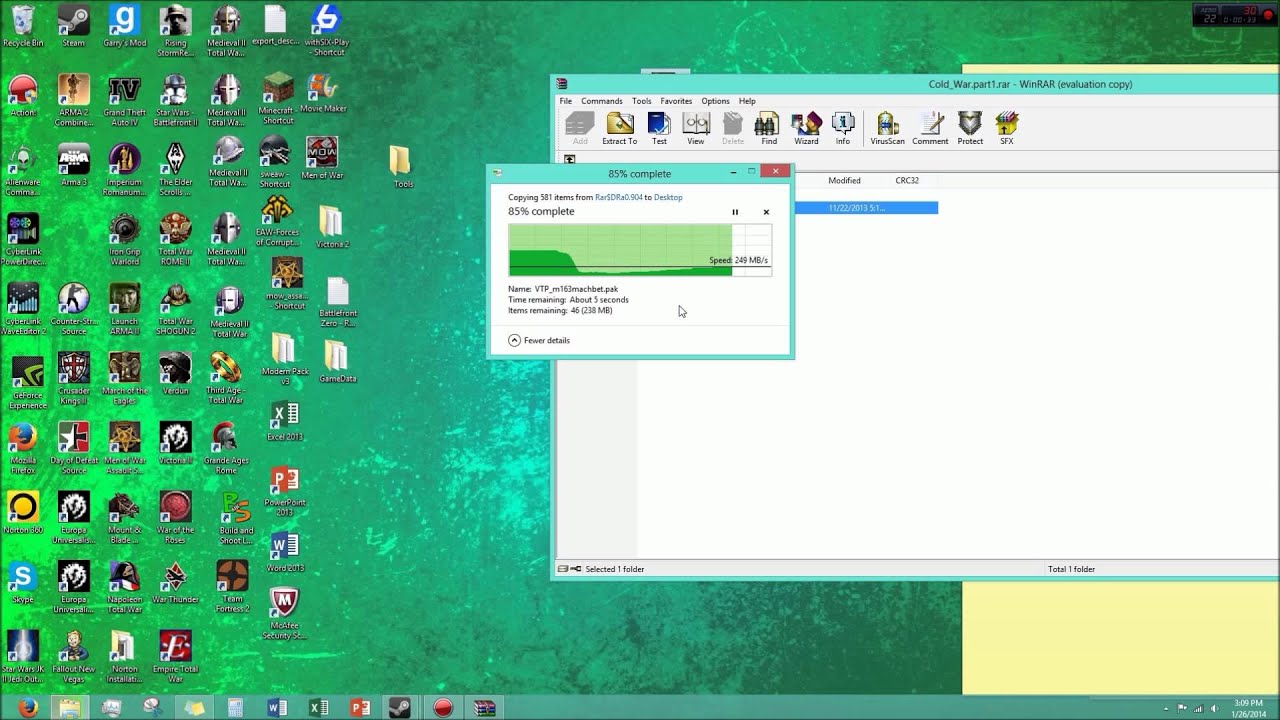This screenshot has height=720, width=1280.
Task: Click the red record taskbar button
Action: click(x=442, y=707)
